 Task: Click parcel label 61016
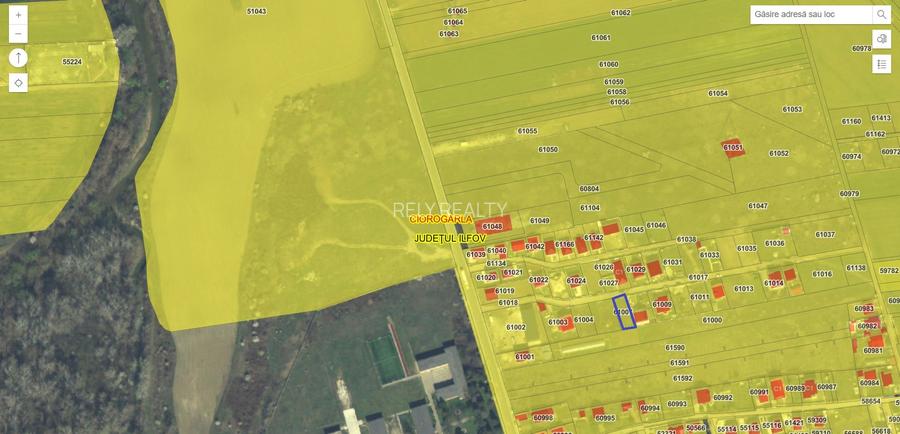822,274
